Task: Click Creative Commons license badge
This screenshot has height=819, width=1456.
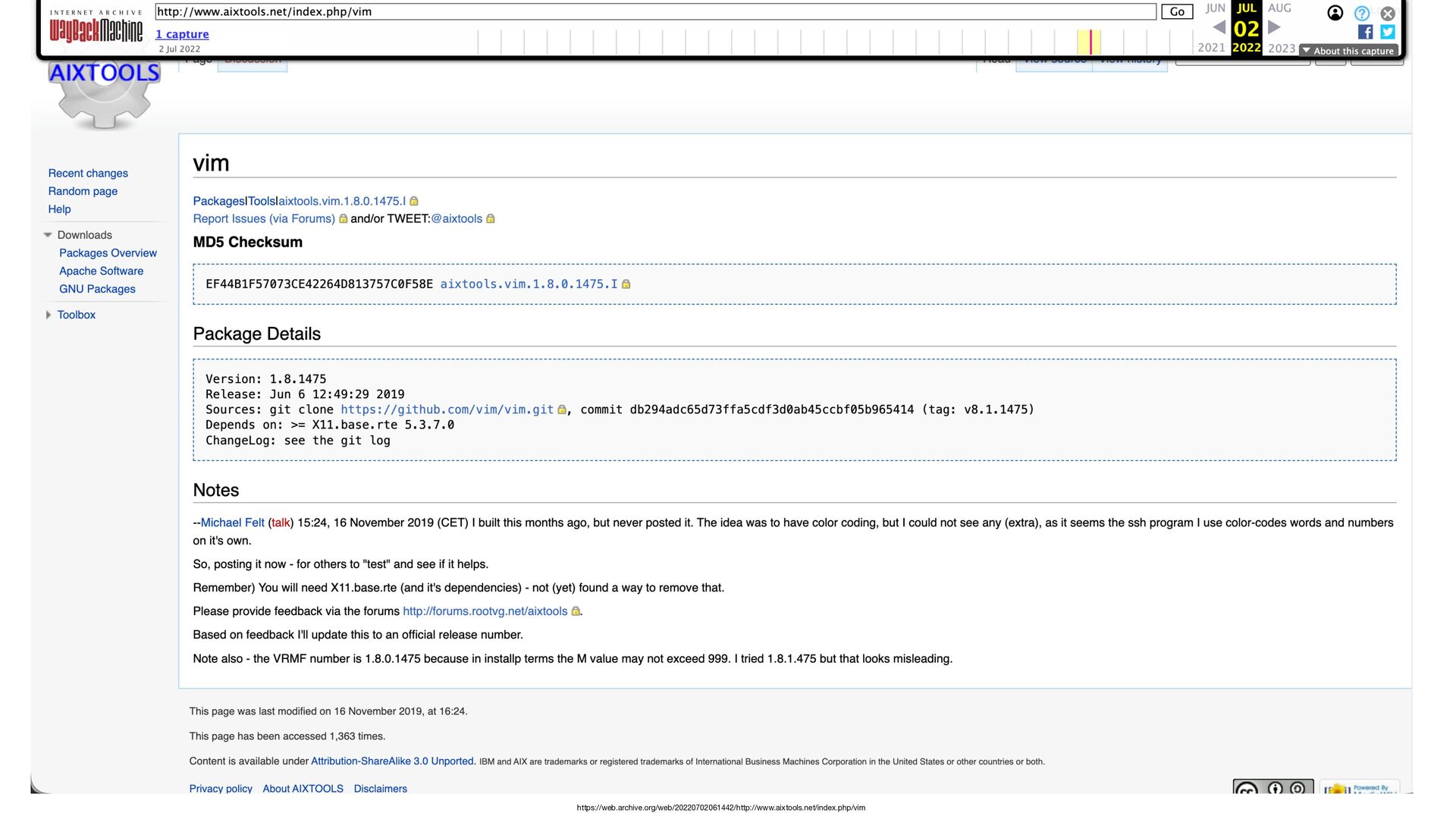Action: [x=1272, y=788]
